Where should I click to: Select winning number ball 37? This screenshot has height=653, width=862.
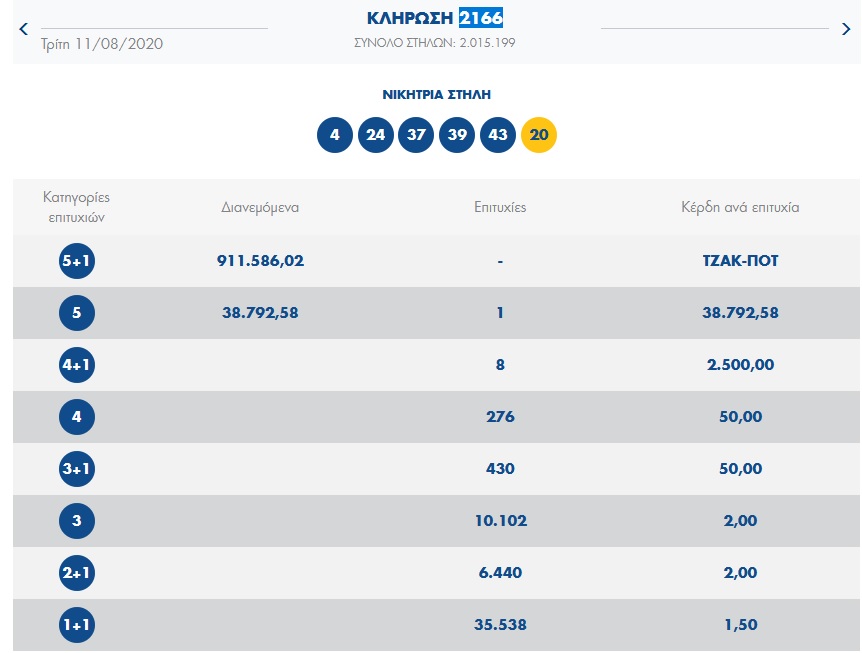coord(416,135)
